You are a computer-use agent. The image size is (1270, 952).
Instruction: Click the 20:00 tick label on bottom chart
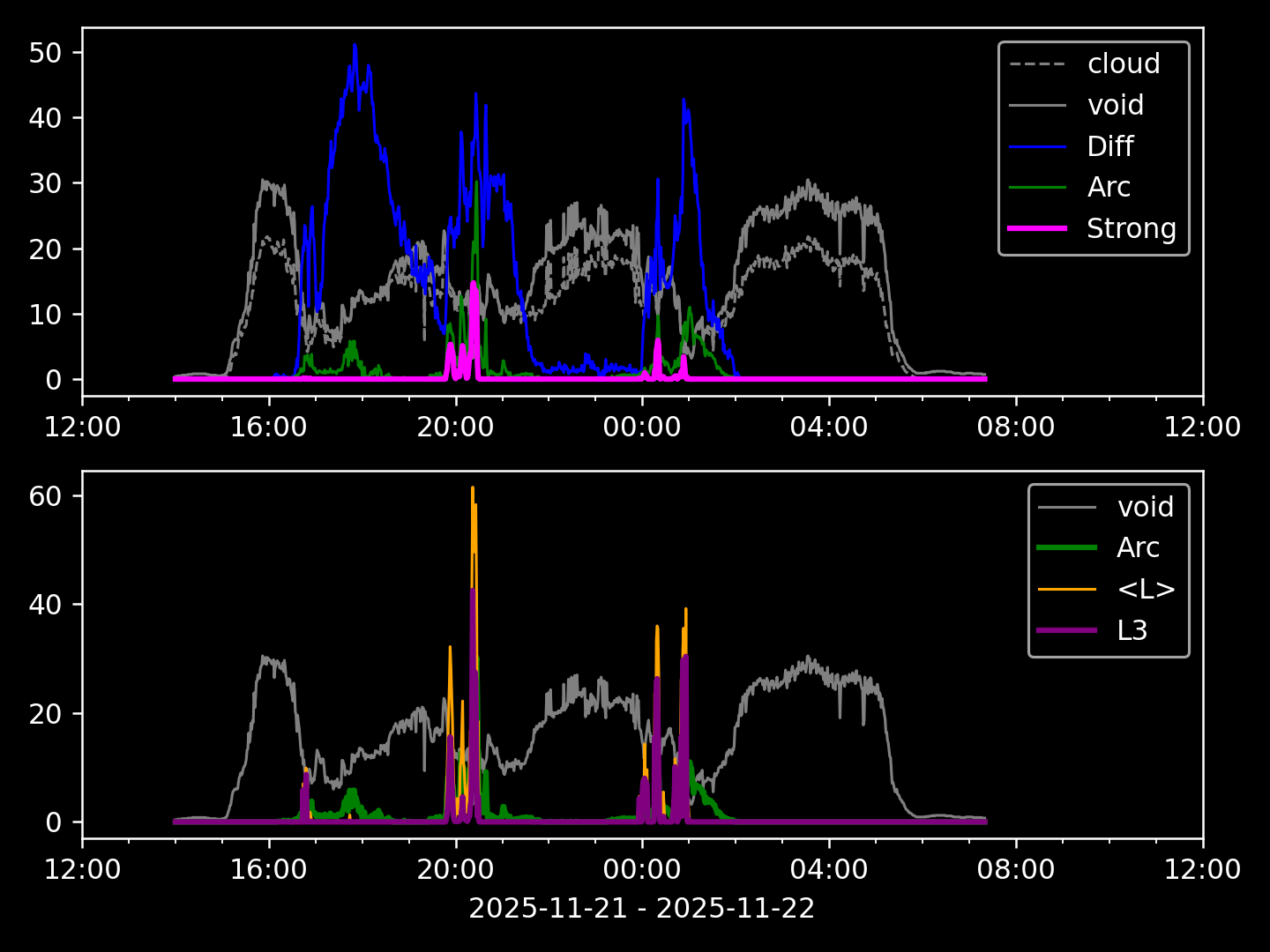coord(455,870)
